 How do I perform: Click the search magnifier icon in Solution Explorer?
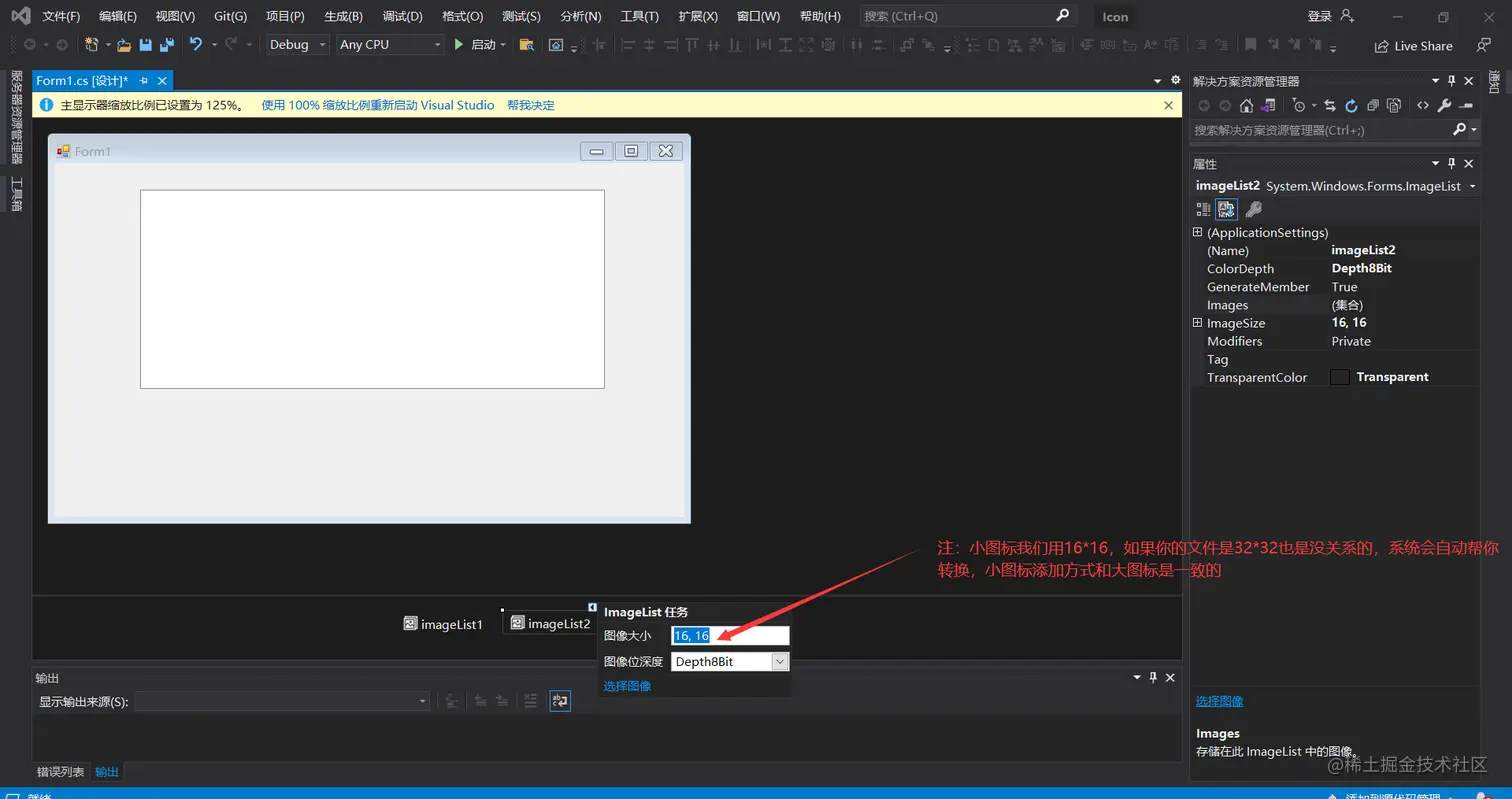1459,130
